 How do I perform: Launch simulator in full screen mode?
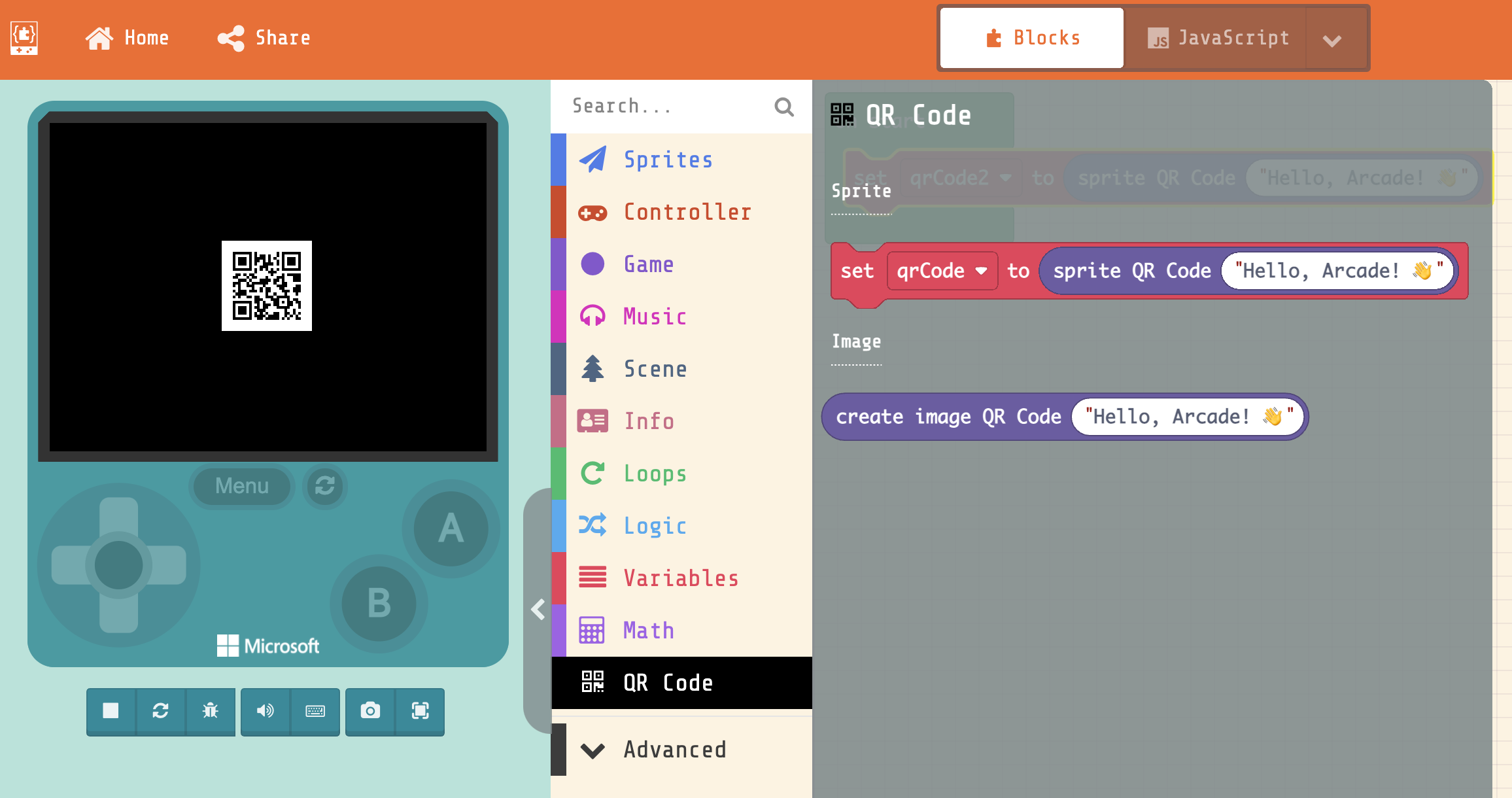point(420,711)
